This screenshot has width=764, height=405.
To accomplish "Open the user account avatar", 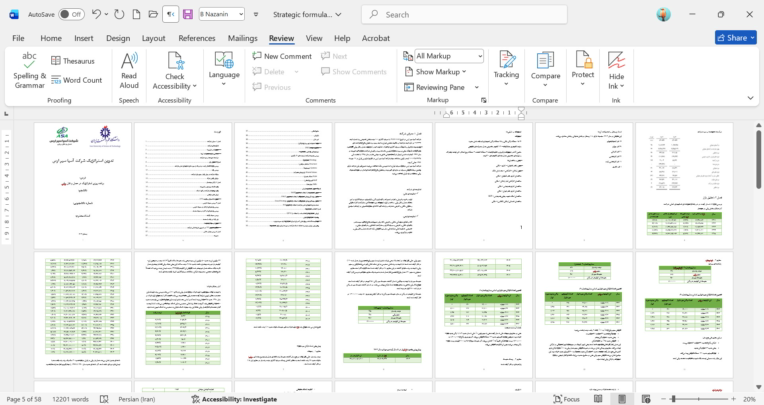I will pos(663,14).
